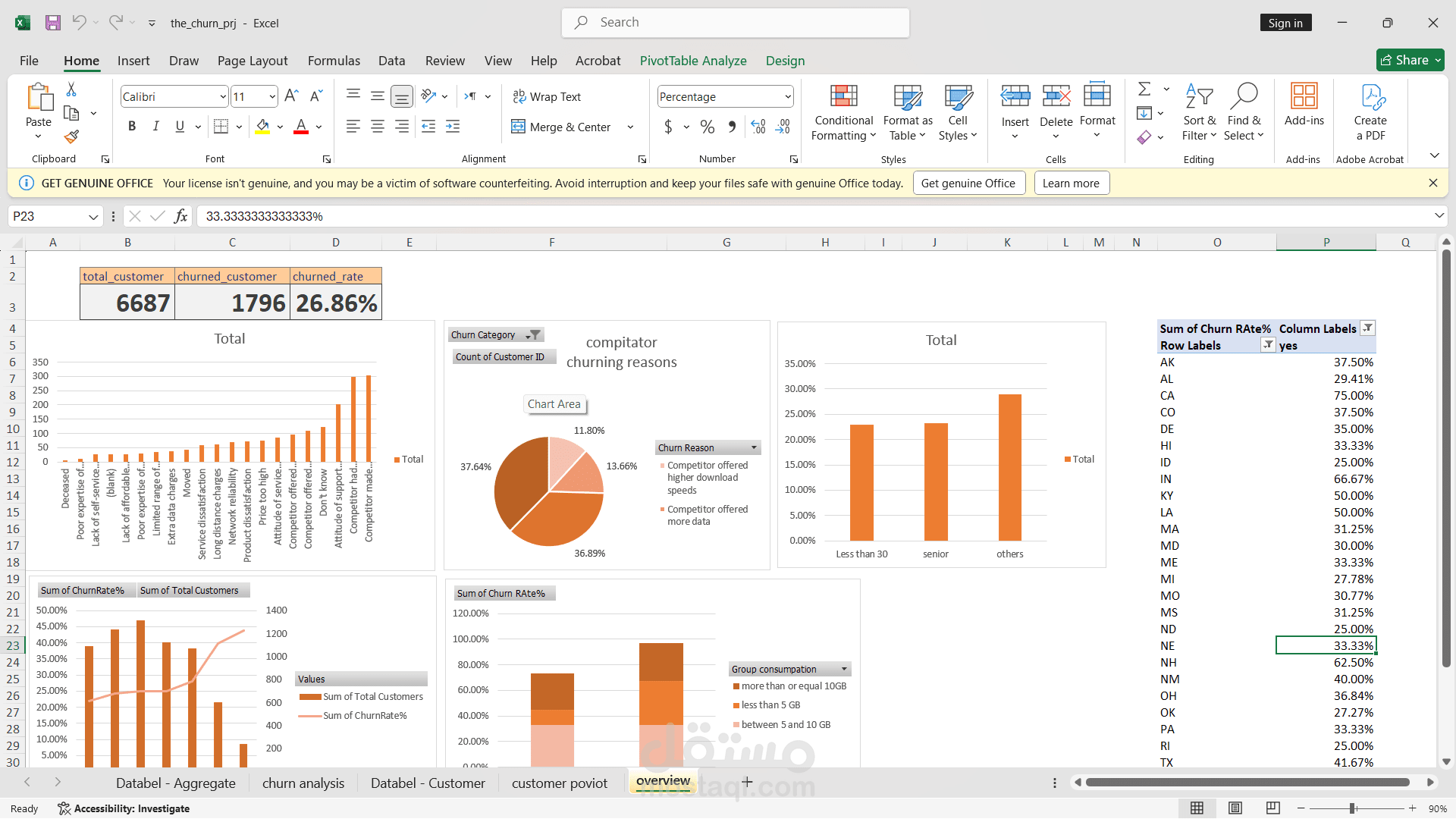Click the Sign in link

(1285, 23)
